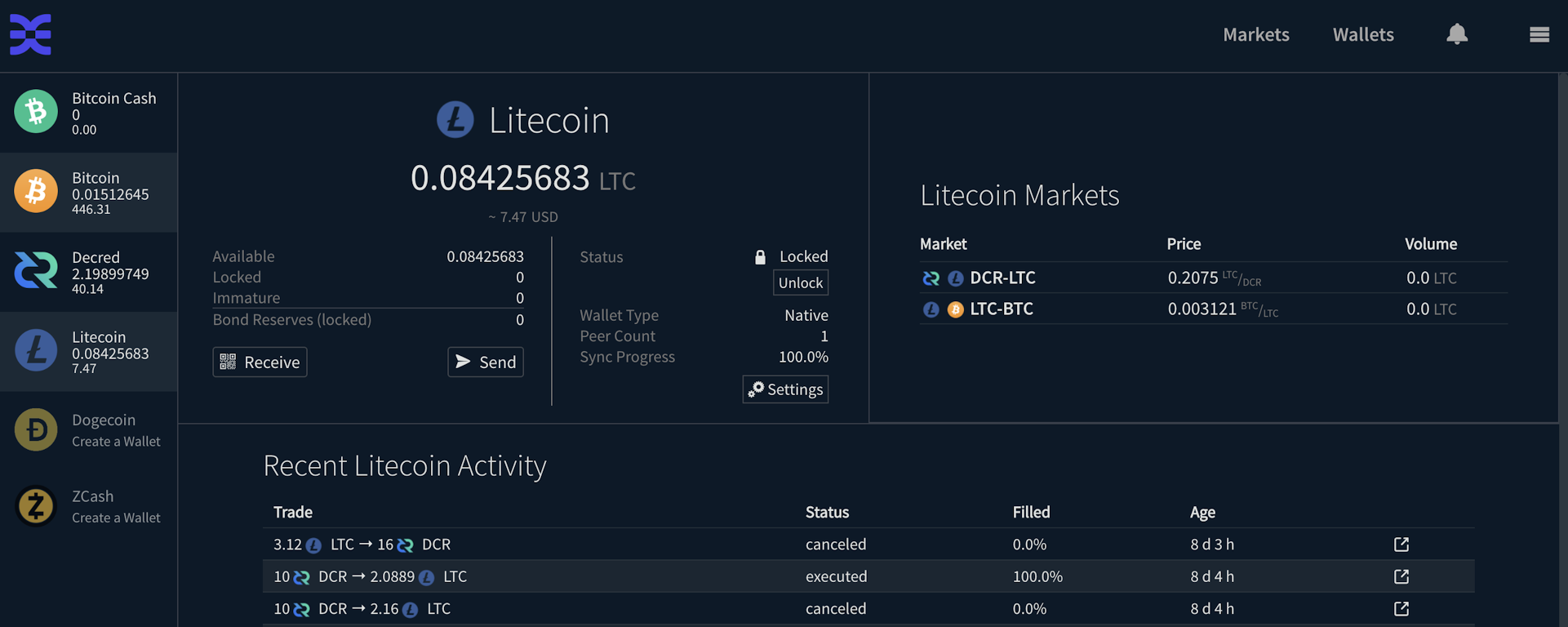Open details of canceled 3.12 LTC trade

pos(1401,545)
